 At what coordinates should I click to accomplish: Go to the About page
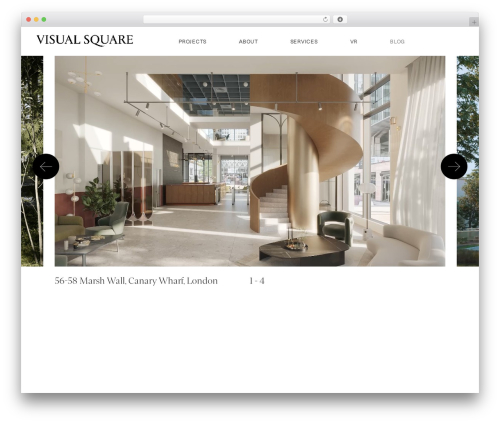point(248,42)
